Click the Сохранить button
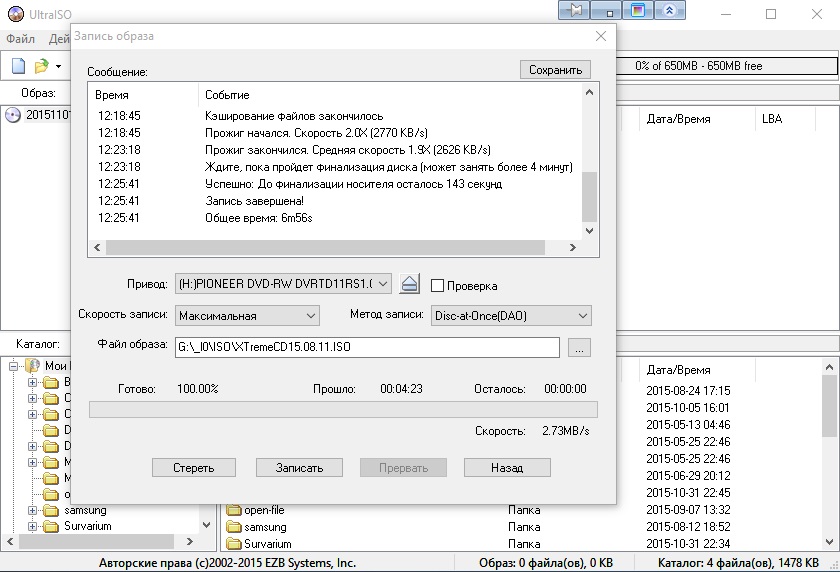 point(555,70)
